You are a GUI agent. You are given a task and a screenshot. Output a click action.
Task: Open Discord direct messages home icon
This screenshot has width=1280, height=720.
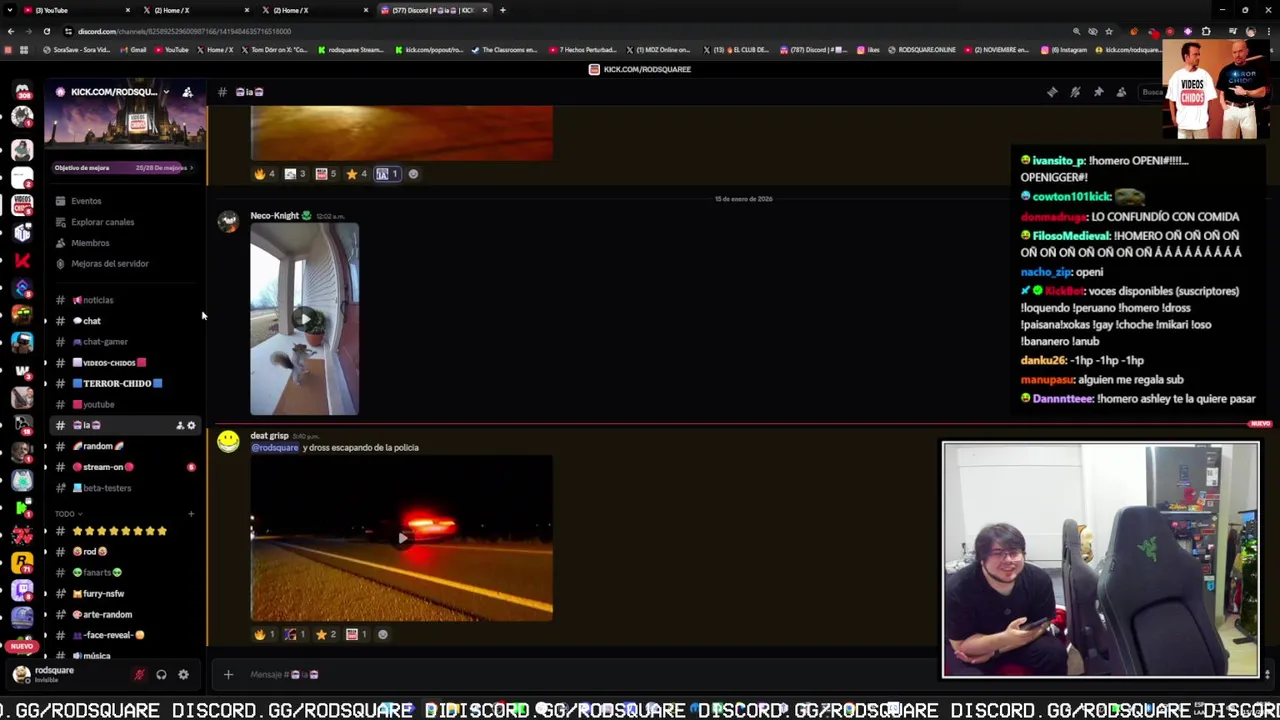[x=22, y=92]
